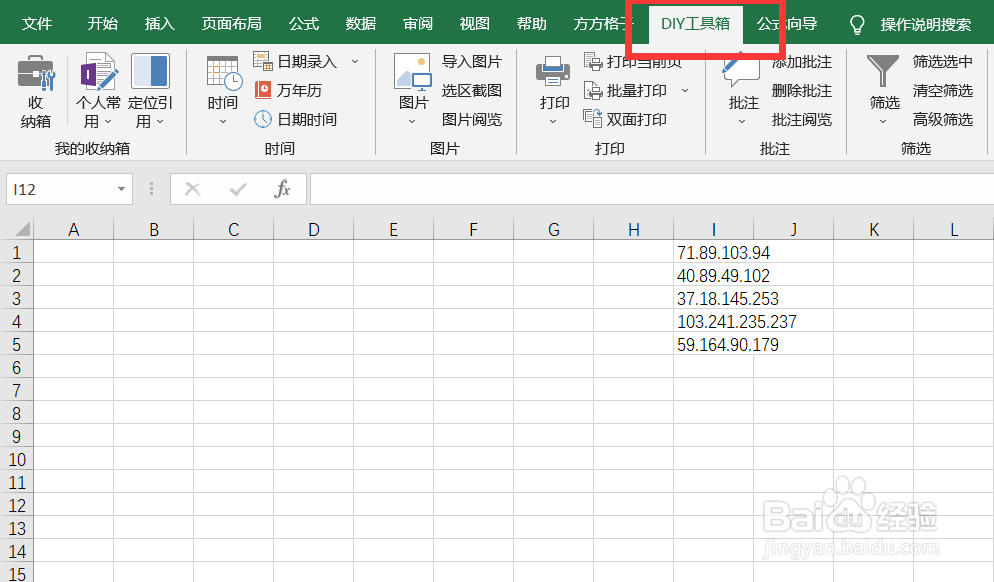The image size is (994, 582).
Task: Click 选区截图 to capture selection
Action: [472, 90]
